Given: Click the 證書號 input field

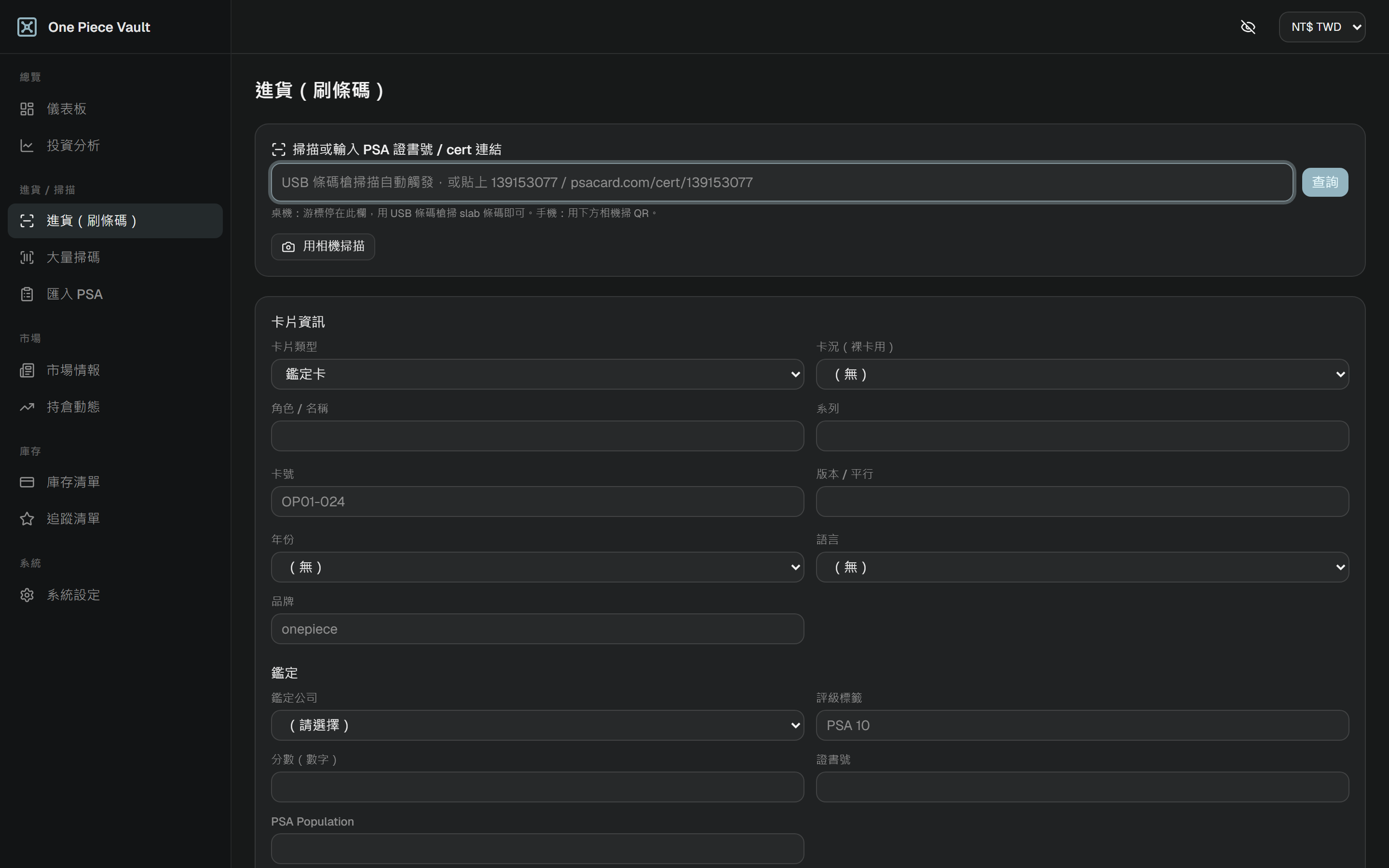Looking at the screenshot, I should pyautogui.click(x=1082, y=787).
